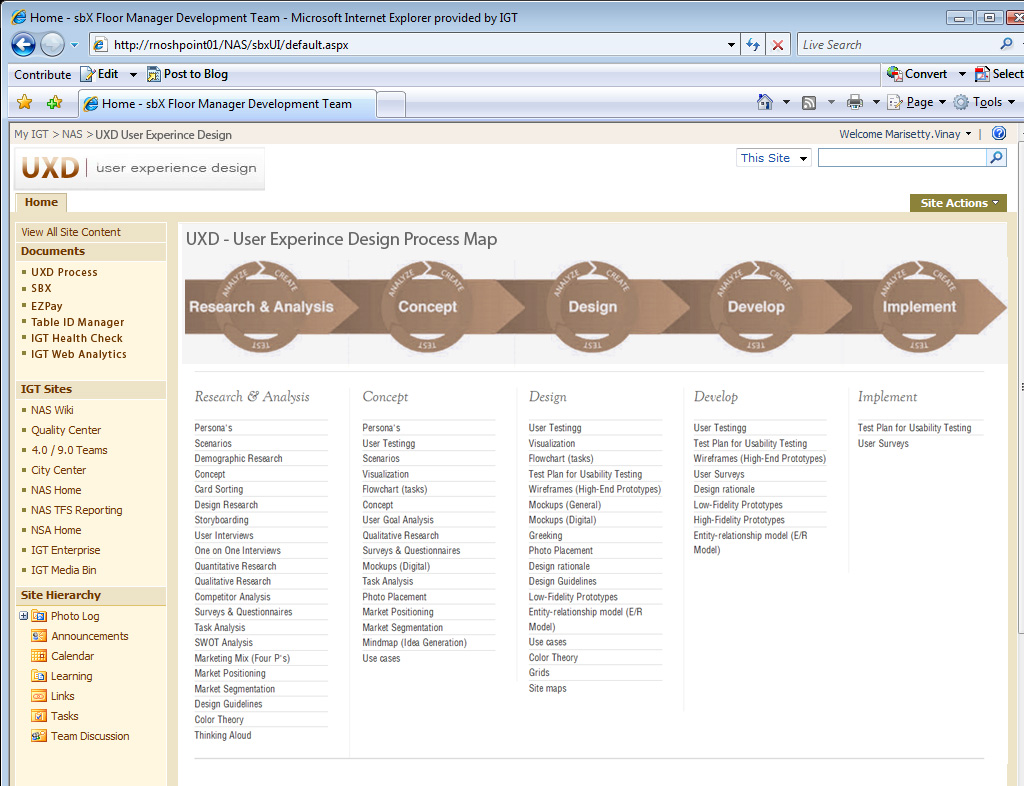Click the Contribute toolbar label

coord(42,74)
